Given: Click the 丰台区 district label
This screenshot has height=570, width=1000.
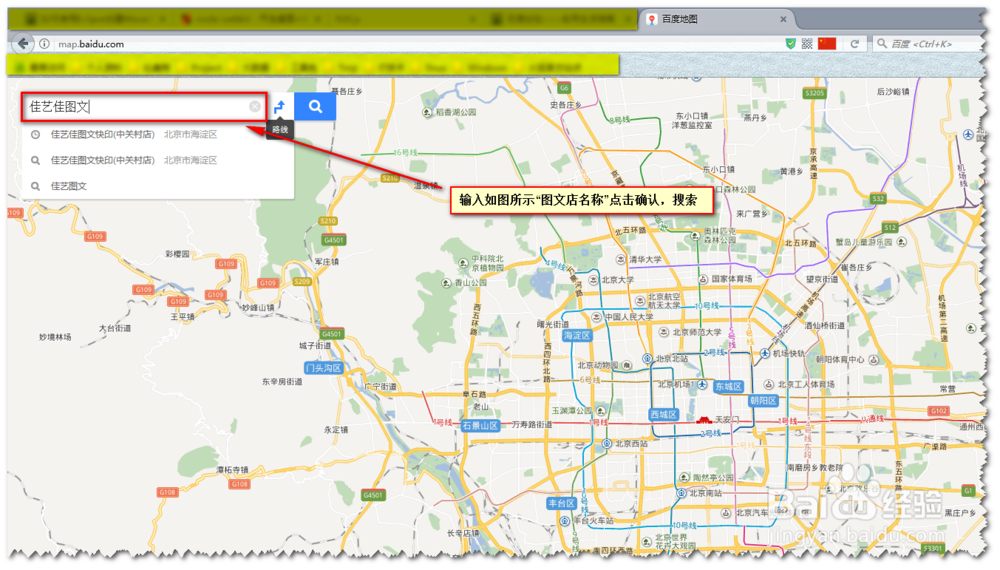Looking at the screenshot, I should (562, 503).
